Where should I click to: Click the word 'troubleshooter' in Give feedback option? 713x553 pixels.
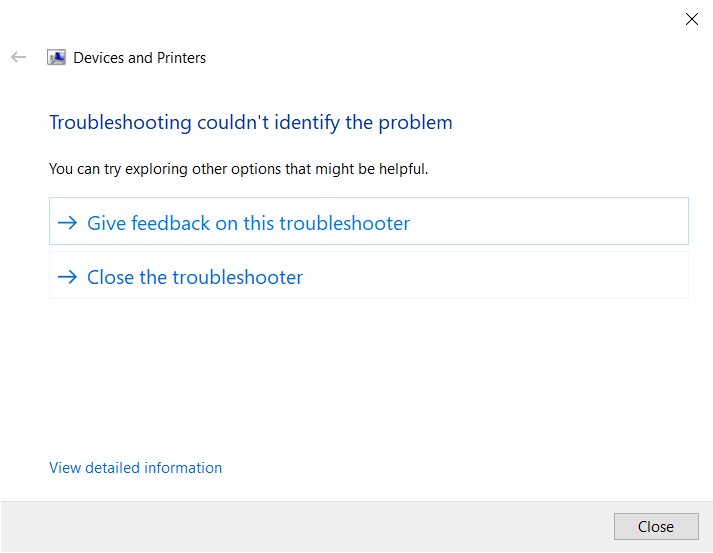click(345, 223)
